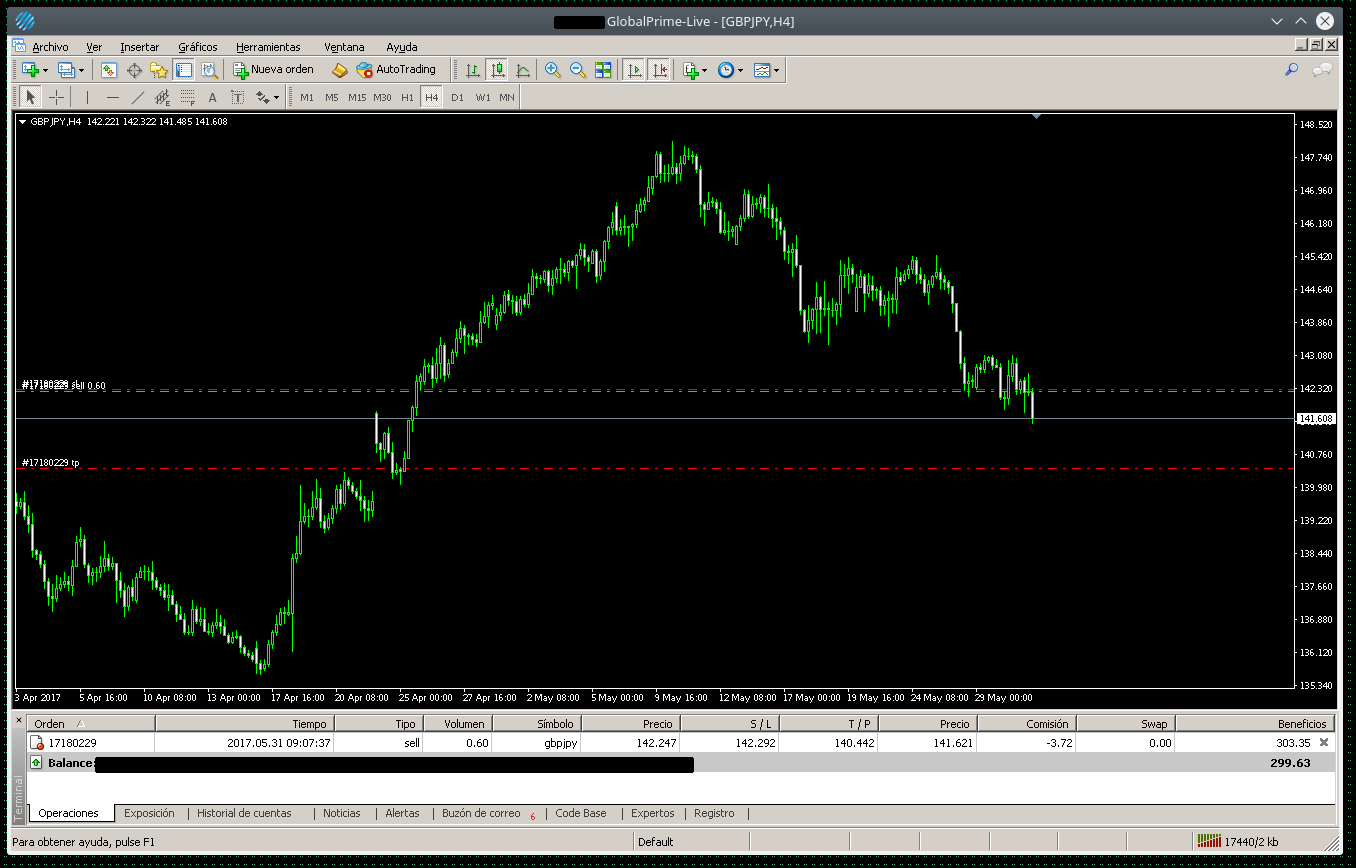Switch timeframe to MN
Viewport: 1356px width, 868px height.
click(x=507, y=97)
